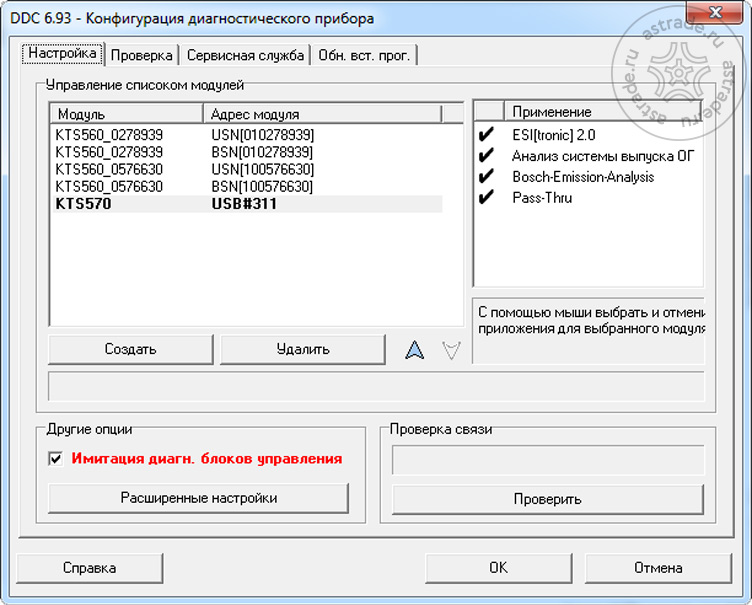Select module row USN[100576630]

point(247,169)
